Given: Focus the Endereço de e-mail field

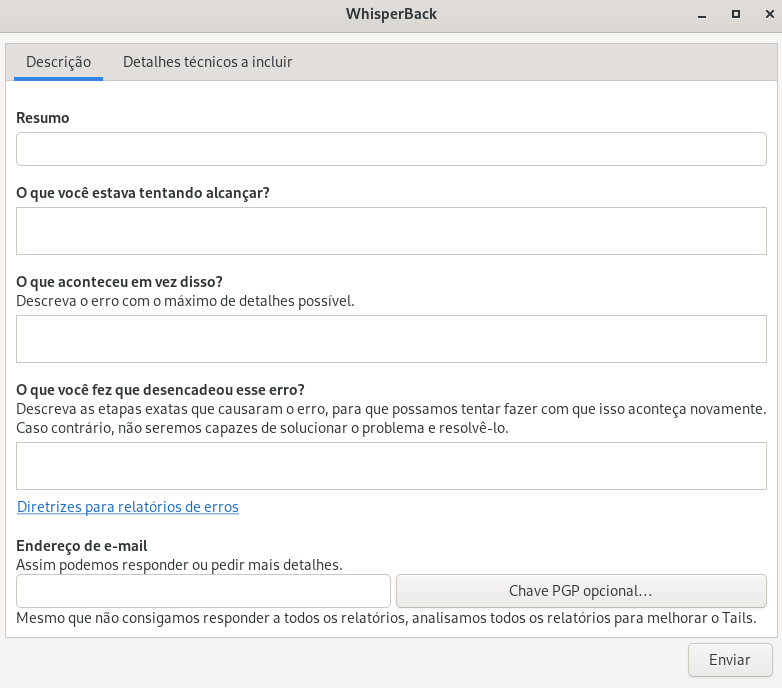Looking at the screenshot, I should pos(203,591).
